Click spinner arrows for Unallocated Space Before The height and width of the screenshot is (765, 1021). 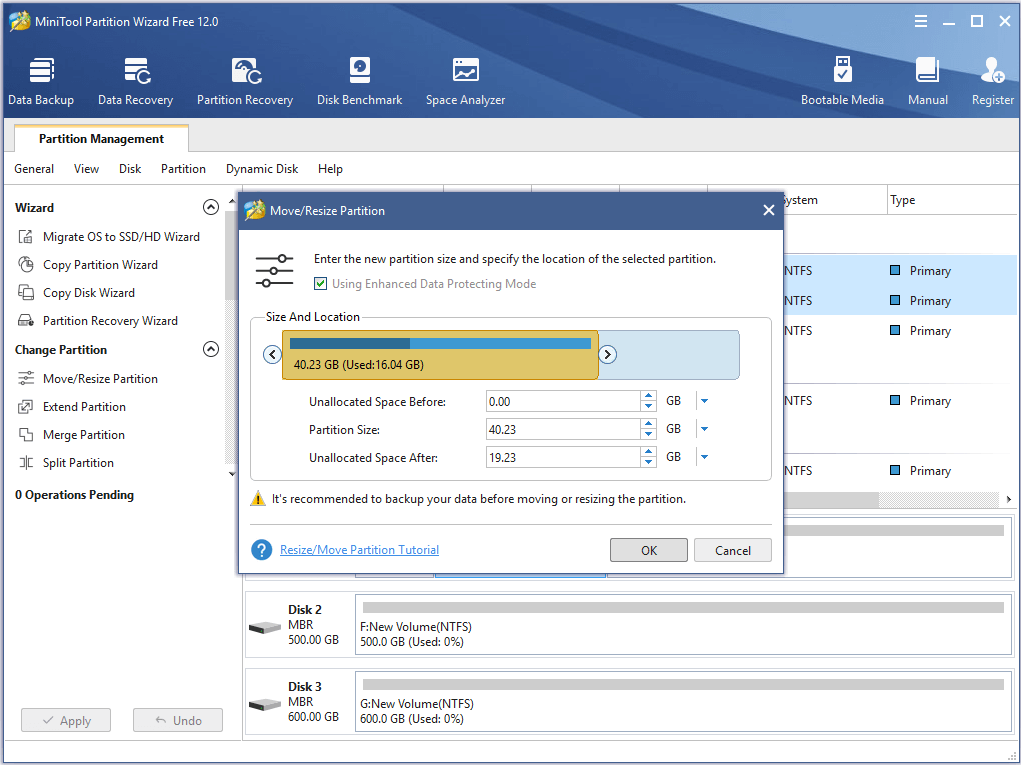coord(648,402)
